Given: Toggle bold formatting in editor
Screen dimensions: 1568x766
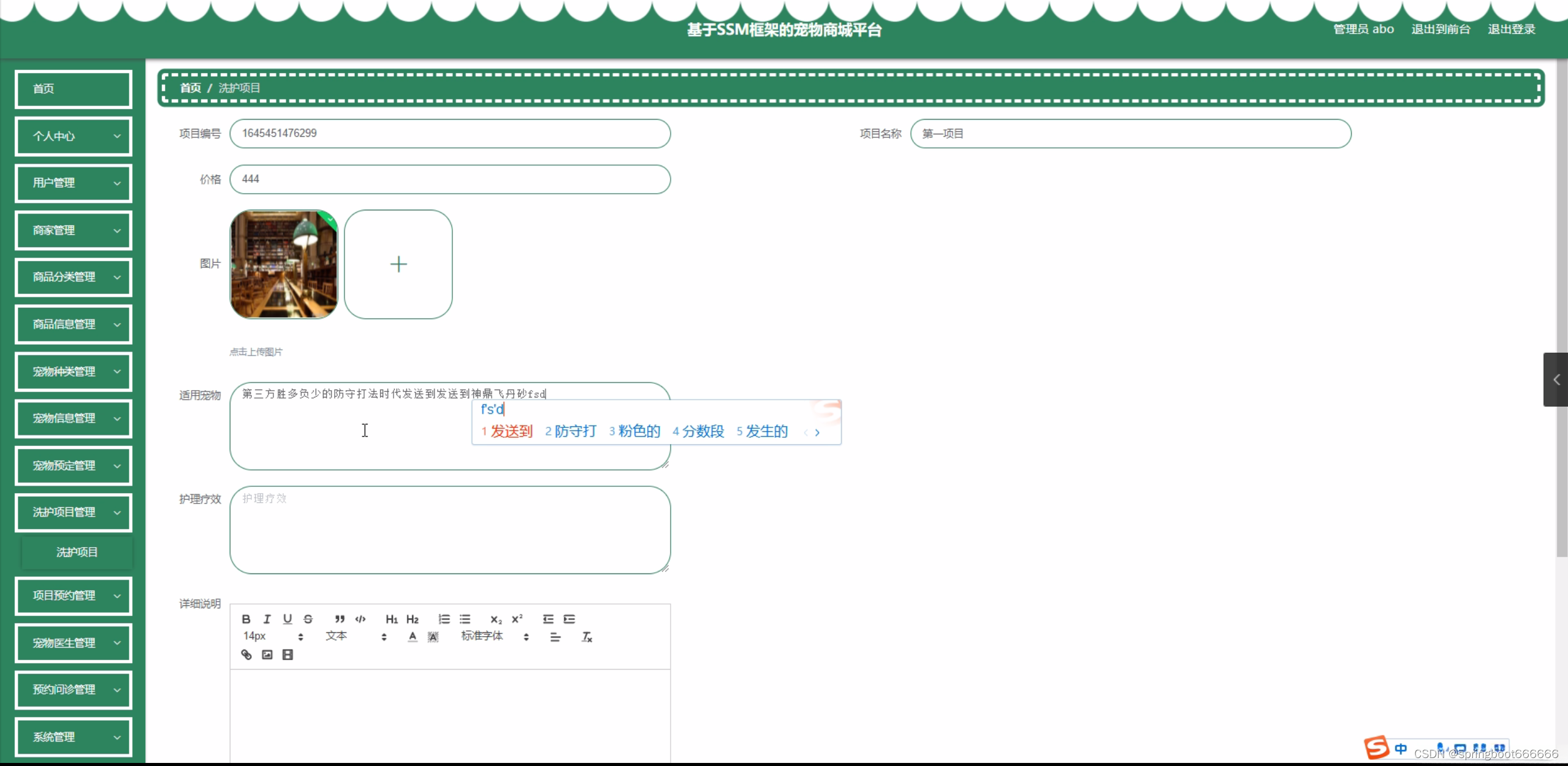Looking at the screenshot, I should point(246,619).
